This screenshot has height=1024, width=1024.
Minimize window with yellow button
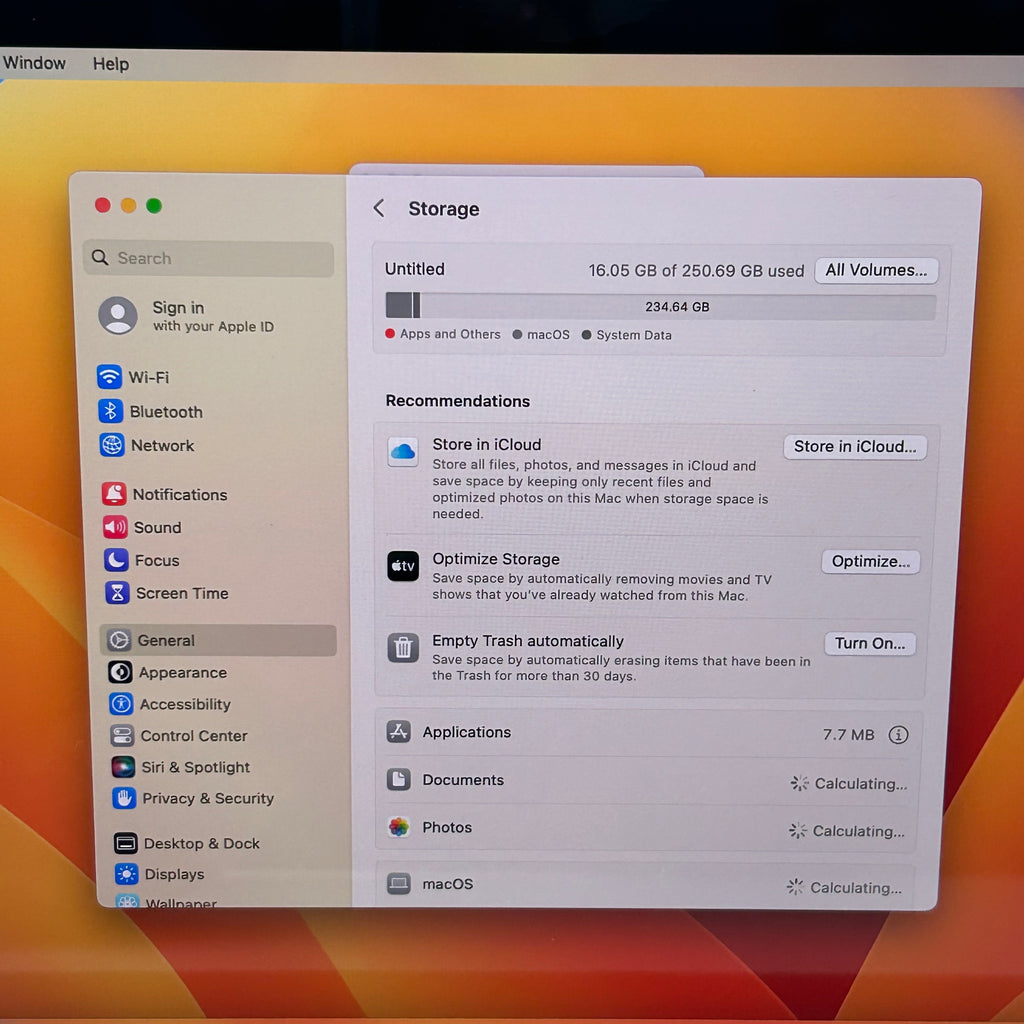pyautogui.click(x=128, y=206)
